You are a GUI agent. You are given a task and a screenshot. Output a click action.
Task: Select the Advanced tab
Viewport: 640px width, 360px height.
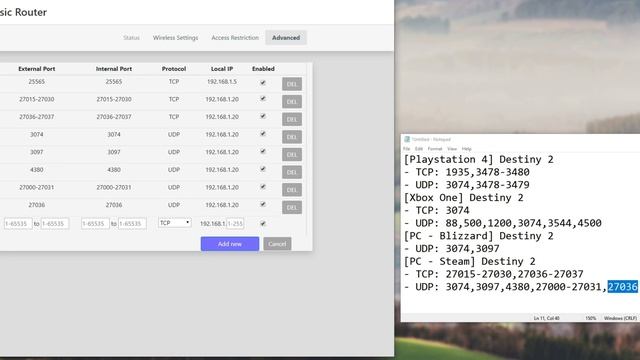click(x=286, y=38)
